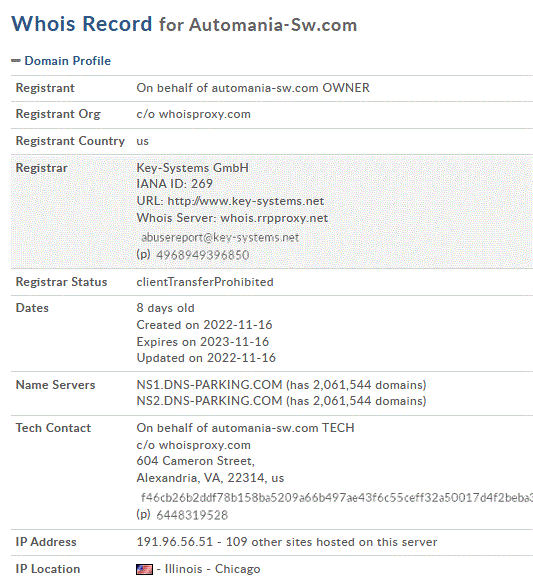This screenshot has width=533, height=582.
Task: Click the registrar phone number 4968949396850
Action: pyautogui.click(x=203, y=255)
